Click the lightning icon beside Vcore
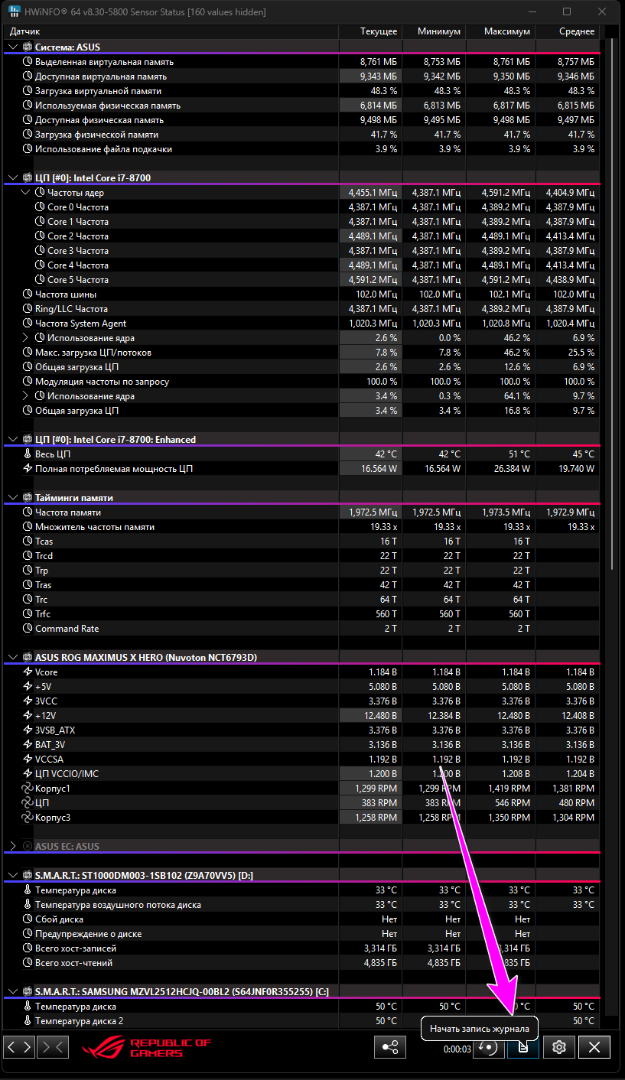Viewport: 625px width, 1080px height. pos(28,672)
